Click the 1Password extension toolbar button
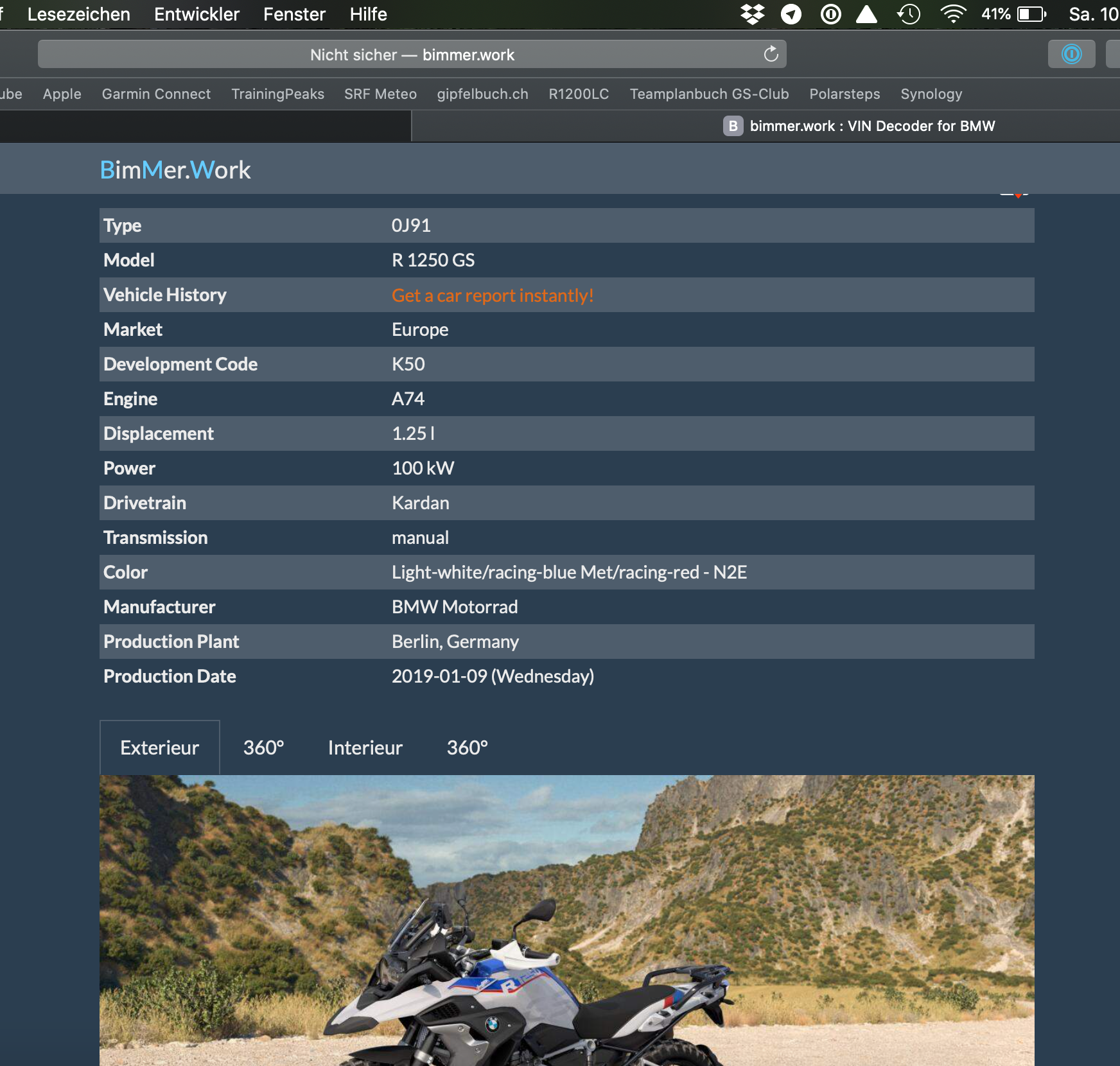Viewport: 1120px width, 1066px height. (1071, 54)
